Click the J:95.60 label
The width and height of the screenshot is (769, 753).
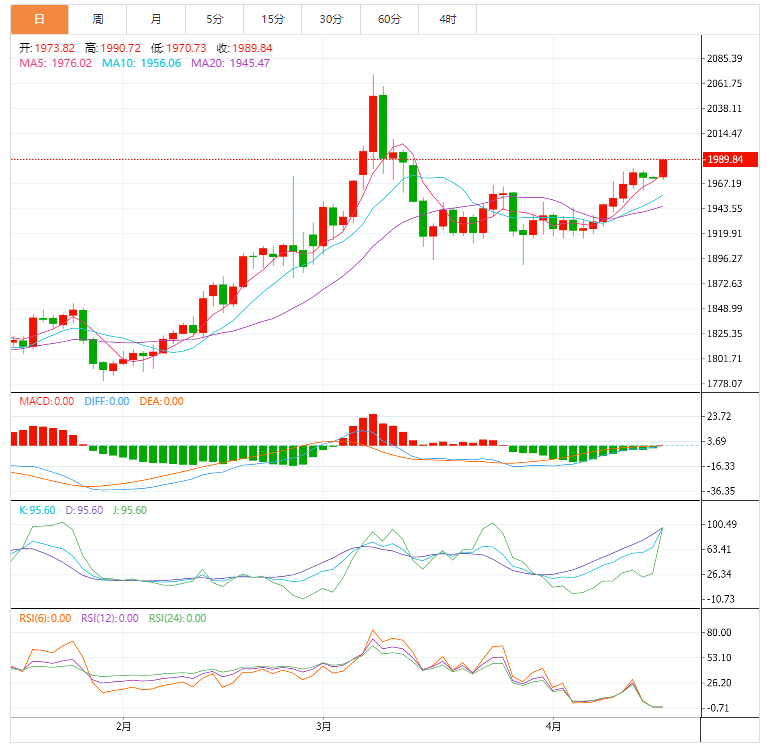coord(130,510)
